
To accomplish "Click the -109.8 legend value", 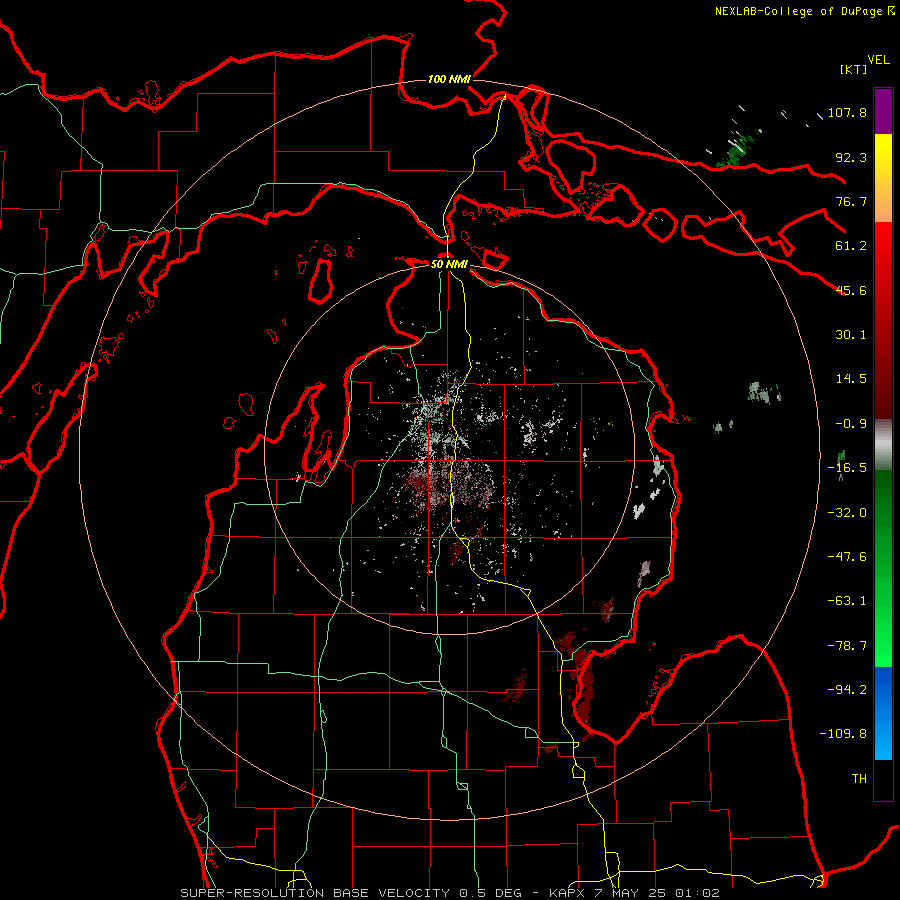I will point(843,734).
